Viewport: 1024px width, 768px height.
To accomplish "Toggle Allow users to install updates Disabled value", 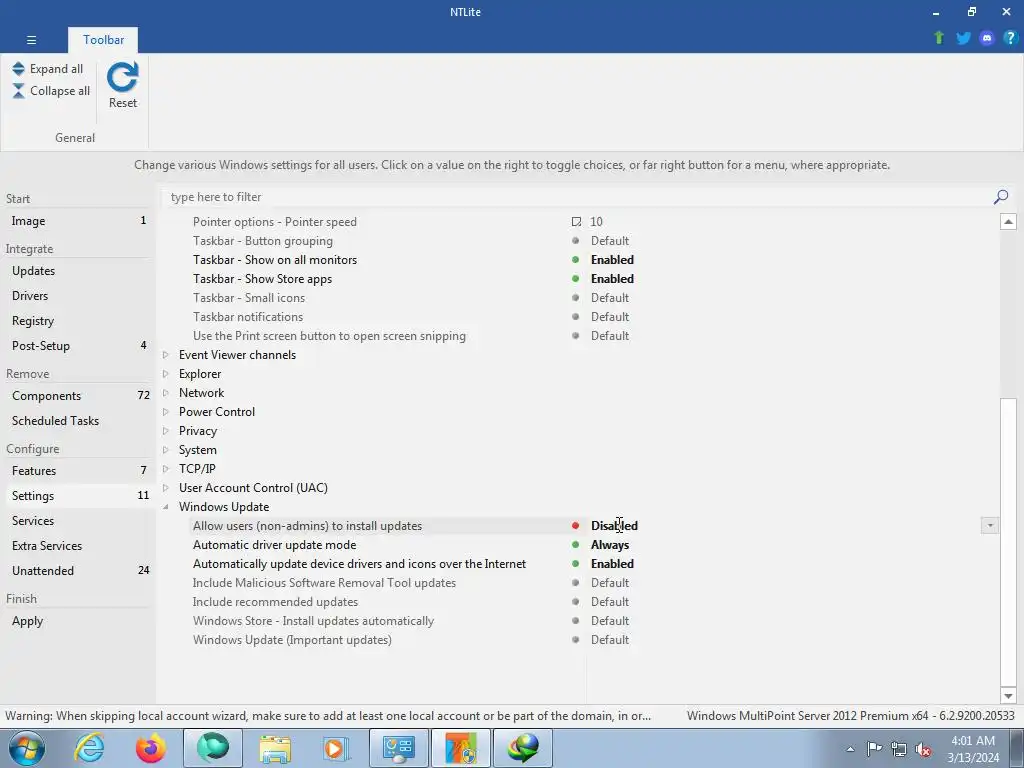I will coord(614,526).
